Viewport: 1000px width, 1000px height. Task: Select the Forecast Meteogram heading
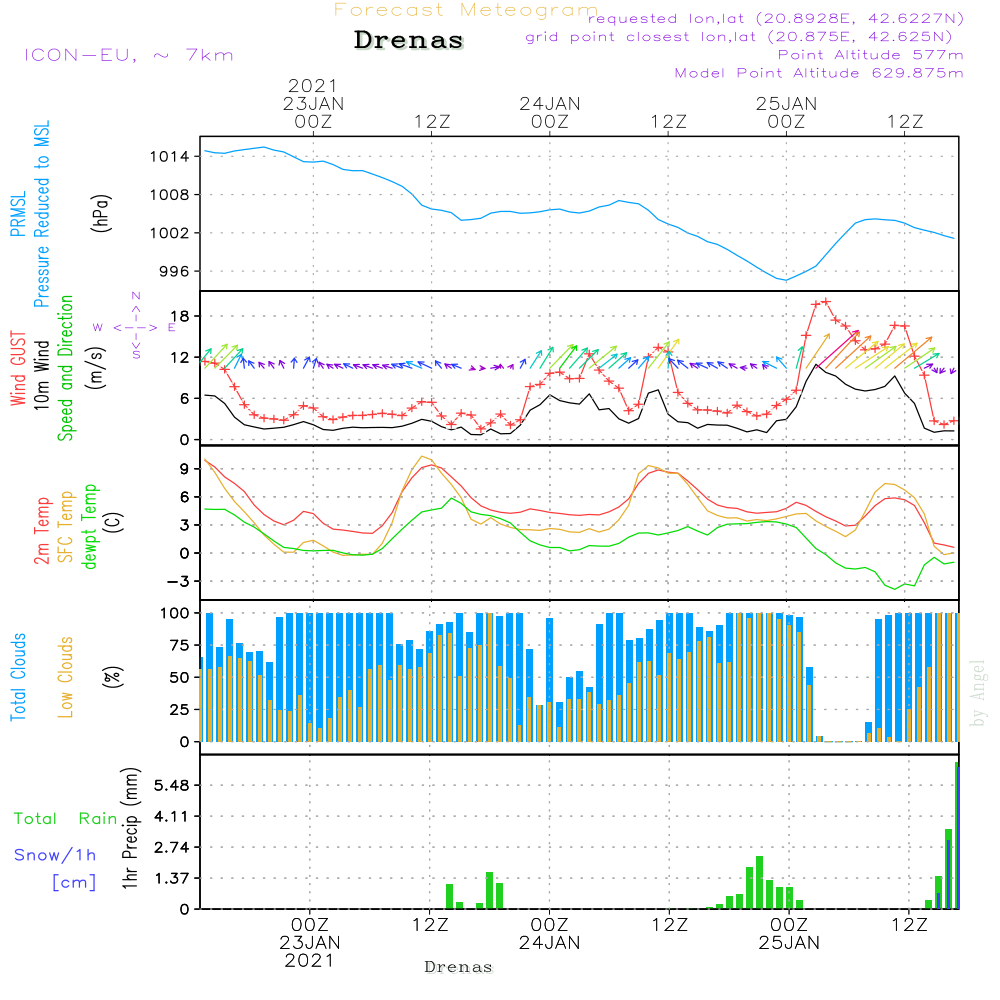466,11
